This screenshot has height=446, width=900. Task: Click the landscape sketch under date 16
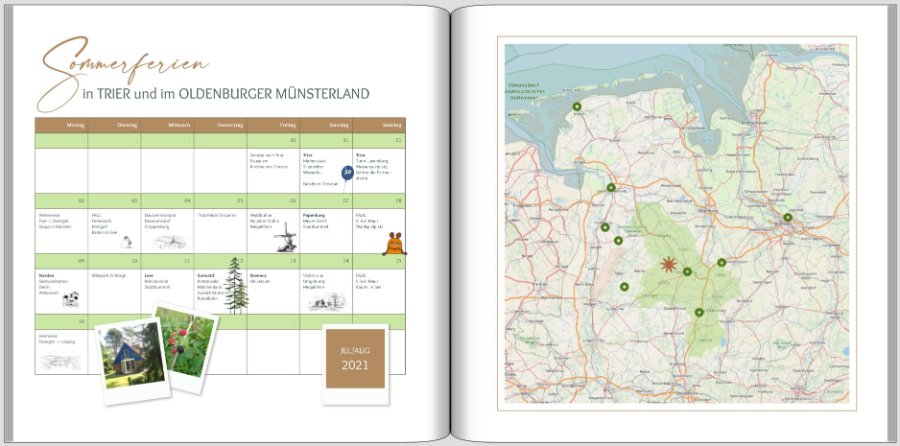pyautogui.click(x=61, y=361)
